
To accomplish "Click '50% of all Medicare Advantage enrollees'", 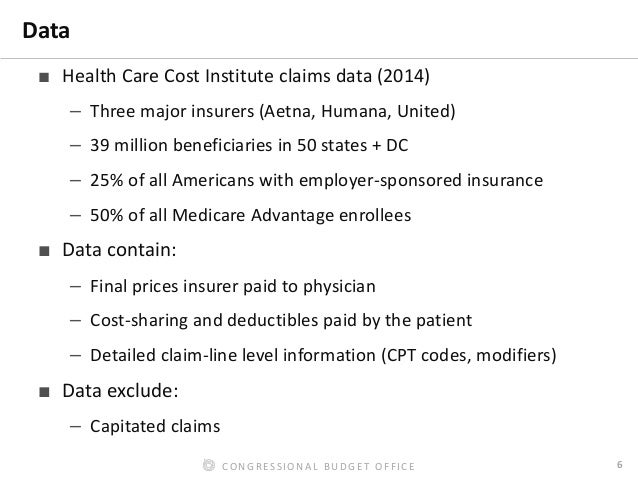I will [x=251, y=215].
